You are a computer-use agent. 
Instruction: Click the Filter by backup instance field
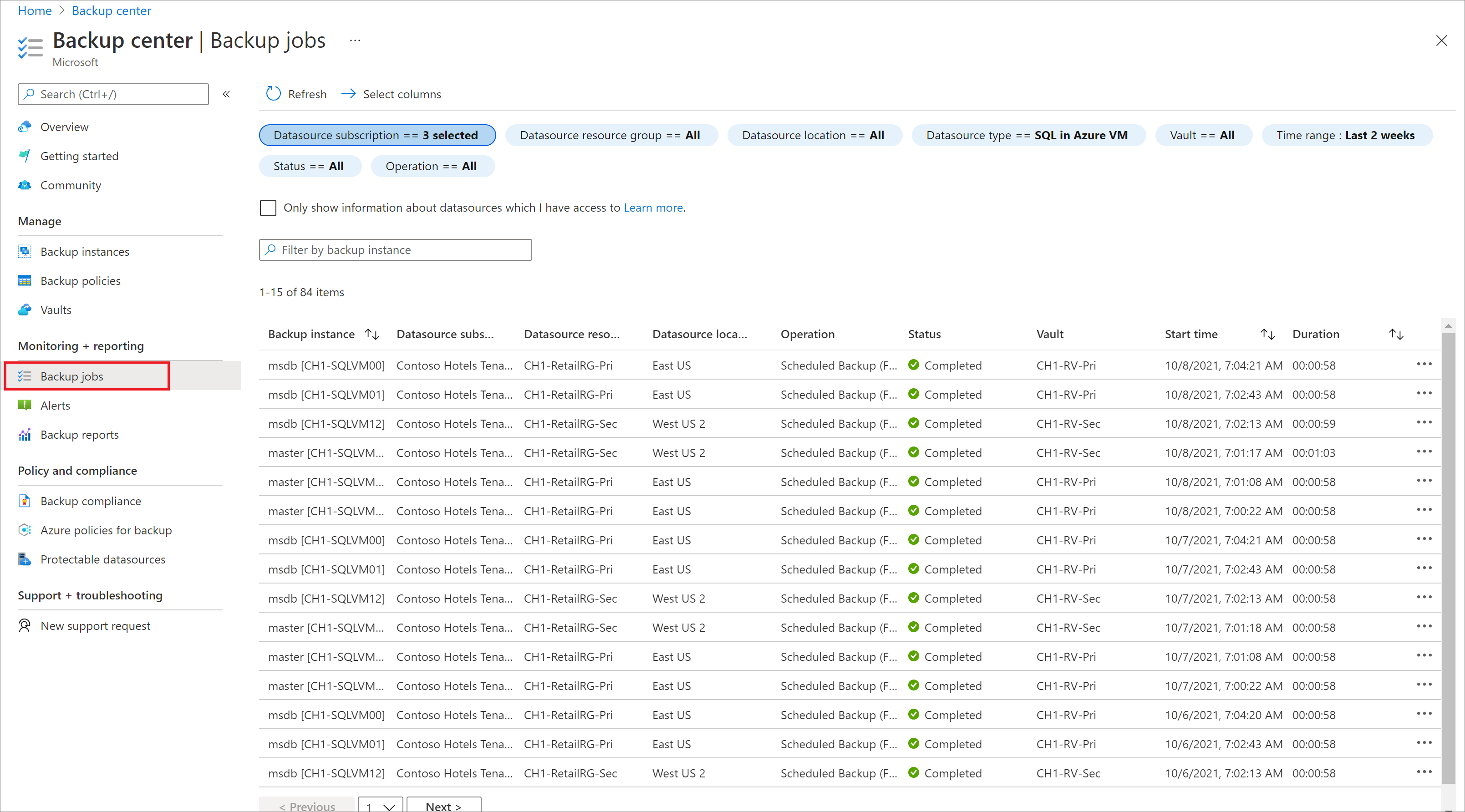coord(394,249)
